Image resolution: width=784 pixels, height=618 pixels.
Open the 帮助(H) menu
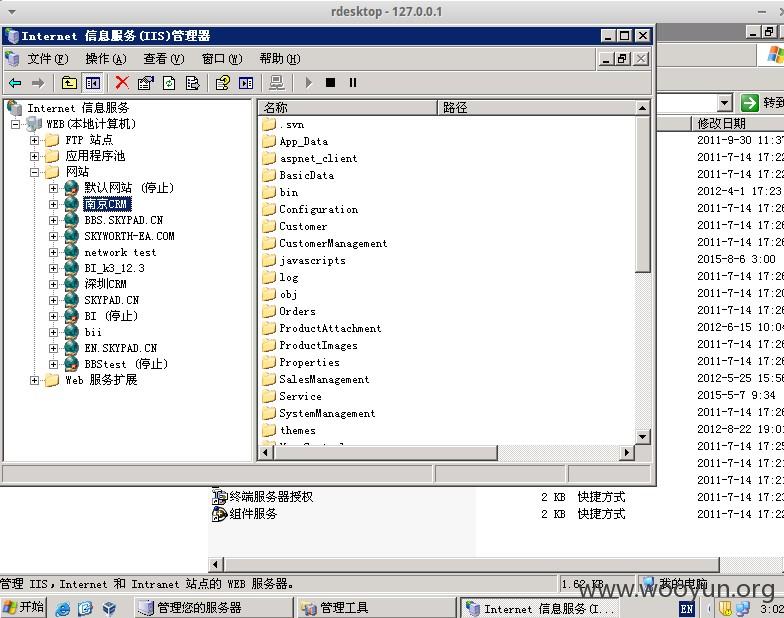tap(280, 59)
